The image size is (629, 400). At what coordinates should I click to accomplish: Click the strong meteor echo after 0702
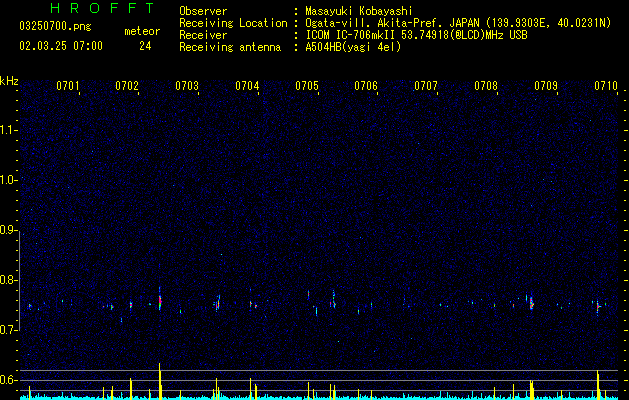point(160,300)
